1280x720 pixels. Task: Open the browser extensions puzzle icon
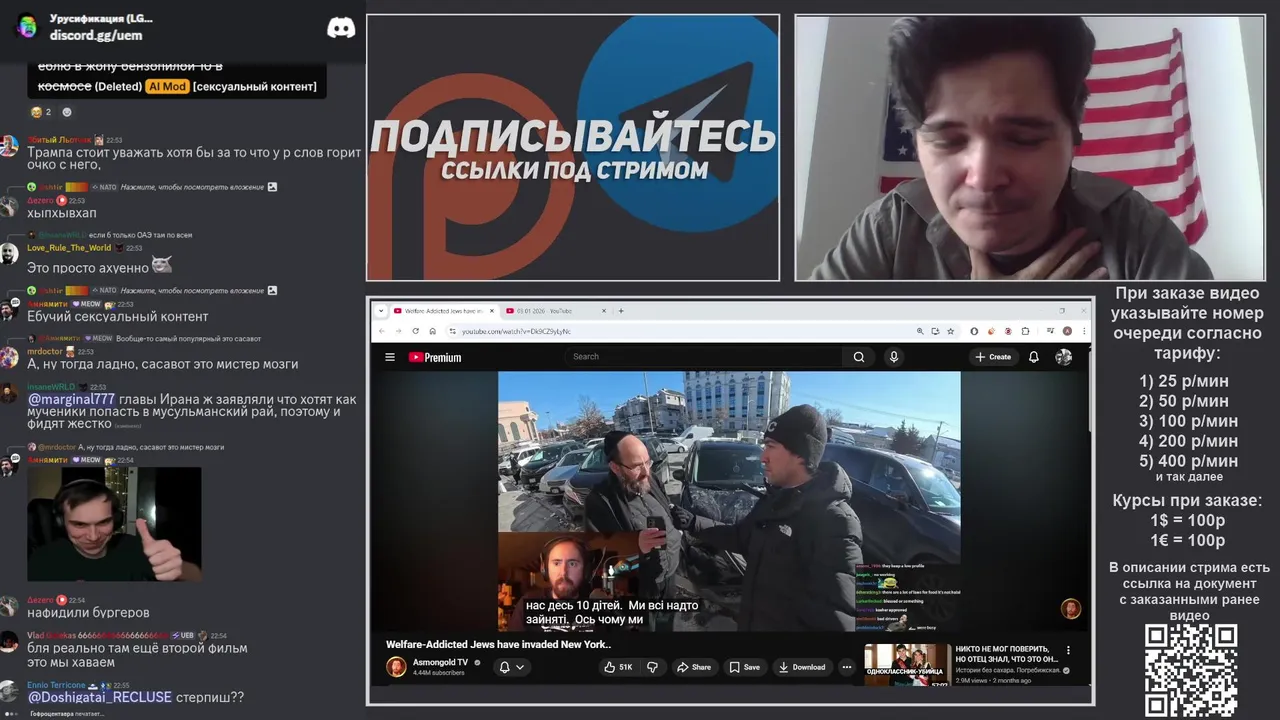(x=1026, y=331)
